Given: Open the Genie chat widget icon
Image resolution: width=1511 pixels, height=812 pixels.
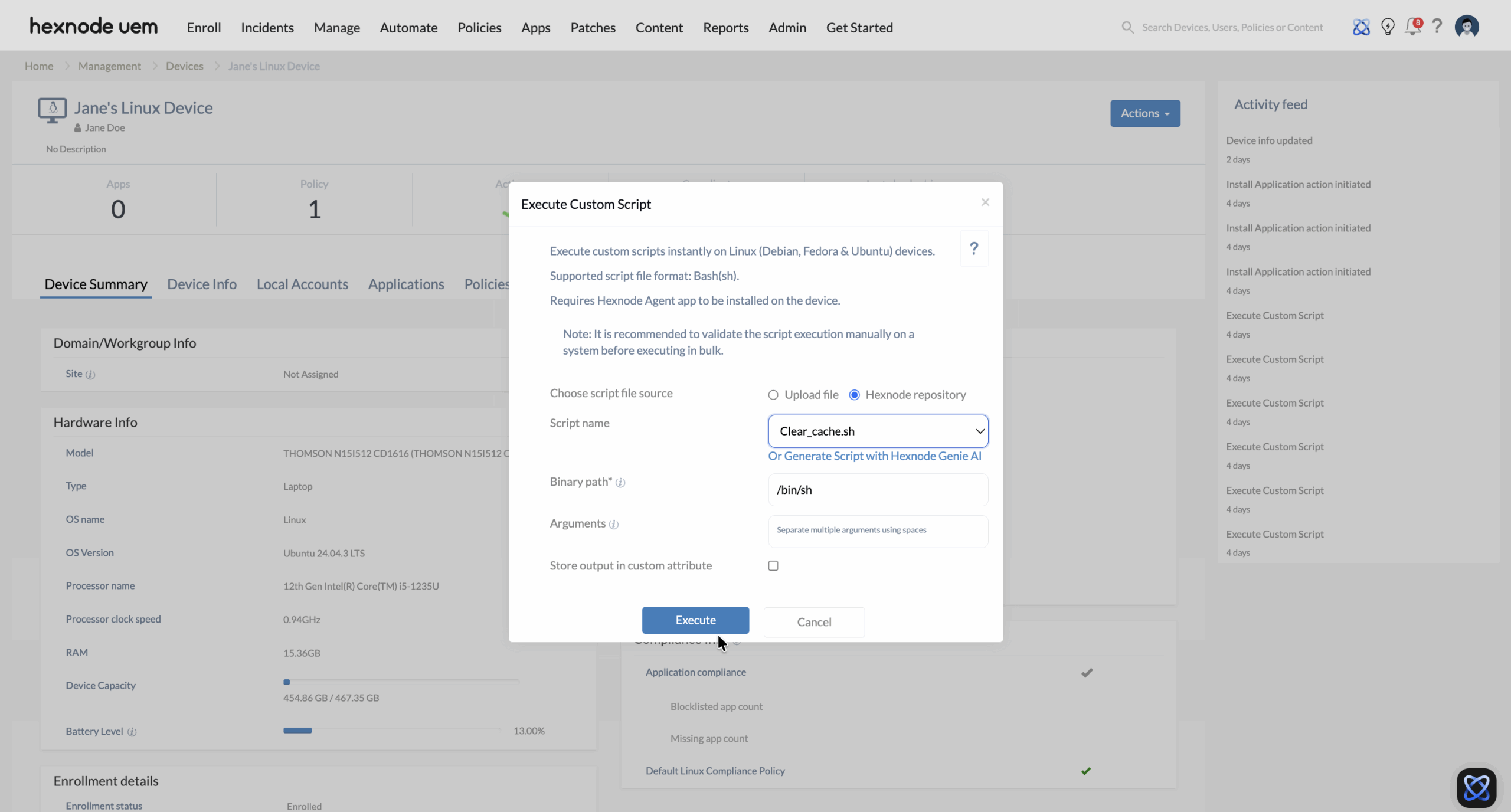Looking at the screenshot, I should 1476,788.
